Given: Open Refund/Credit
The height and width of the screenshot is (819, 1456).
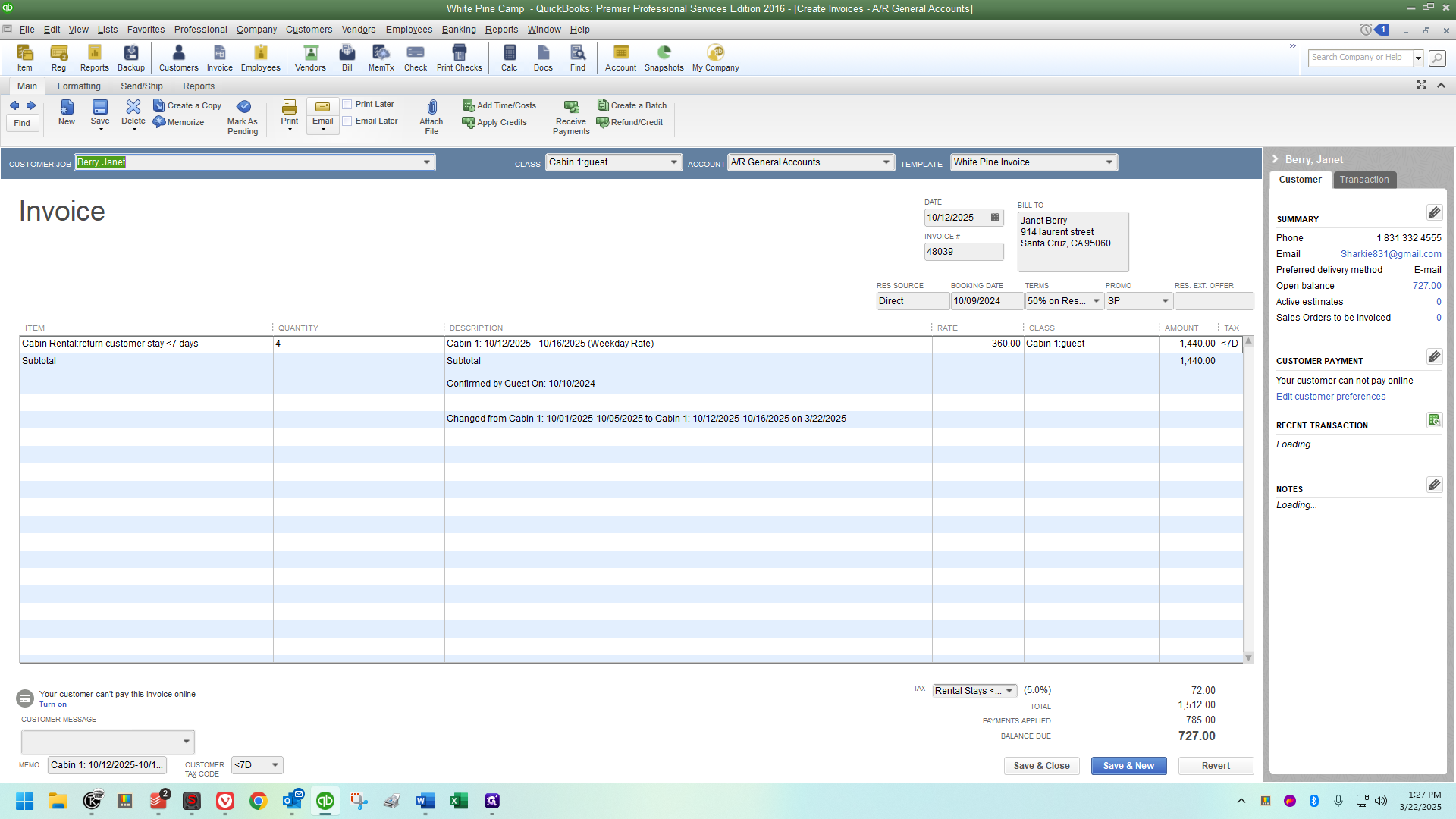Looking at the screenshot, I should click(630, 122).
